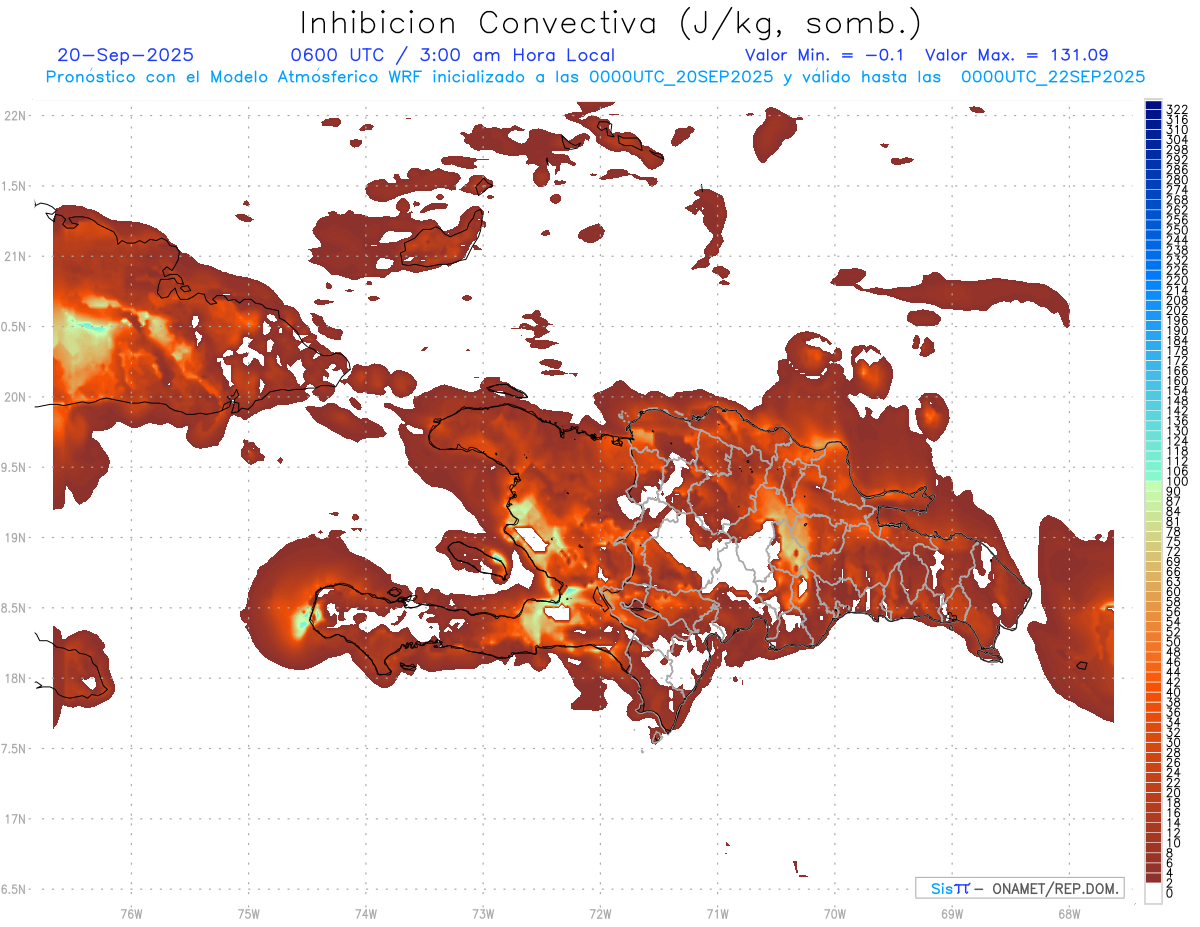
Task: Click the WRF model forecast description line
Action: point(595,76)
